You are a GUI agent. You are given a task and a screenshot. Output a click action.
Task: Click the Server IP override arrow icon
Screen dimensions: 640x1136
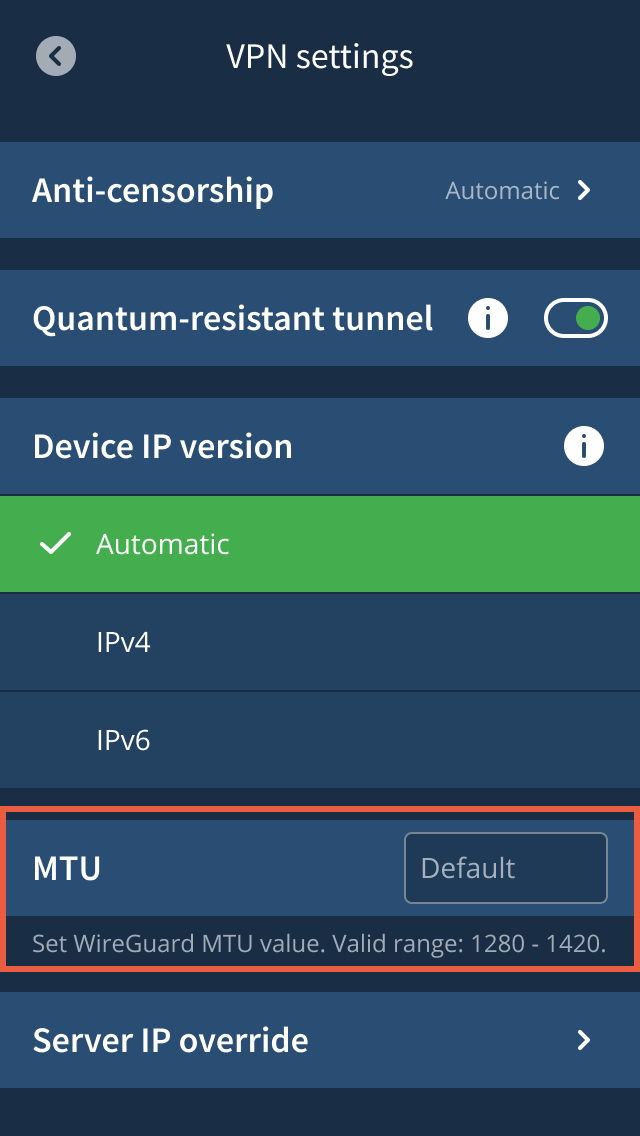(586, 1040)
